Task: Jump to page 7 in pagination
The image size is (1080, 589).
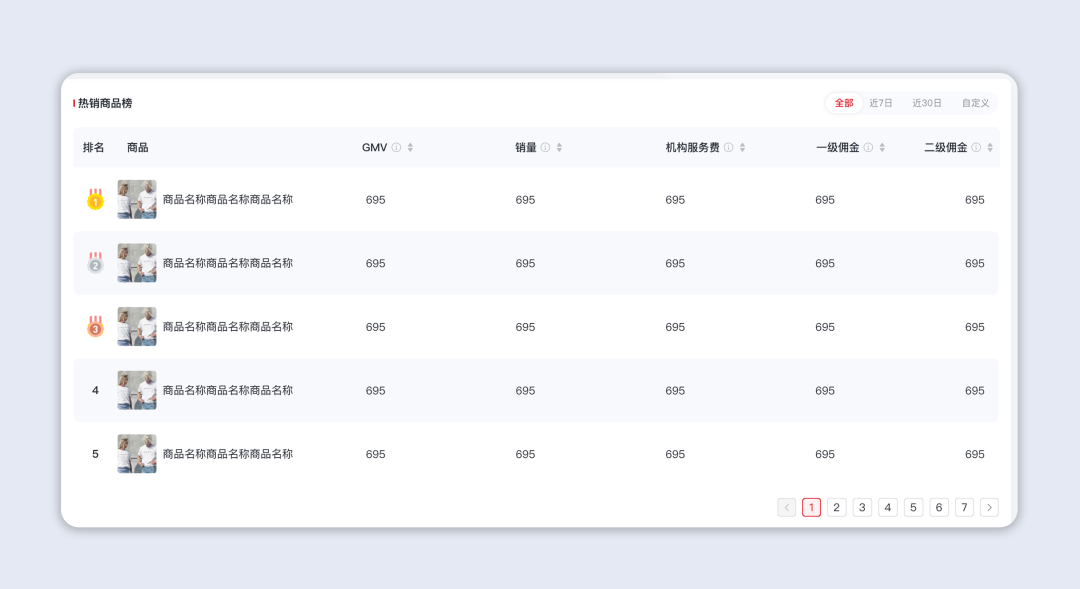Action: pyautogui.click(x=964, y=508)
